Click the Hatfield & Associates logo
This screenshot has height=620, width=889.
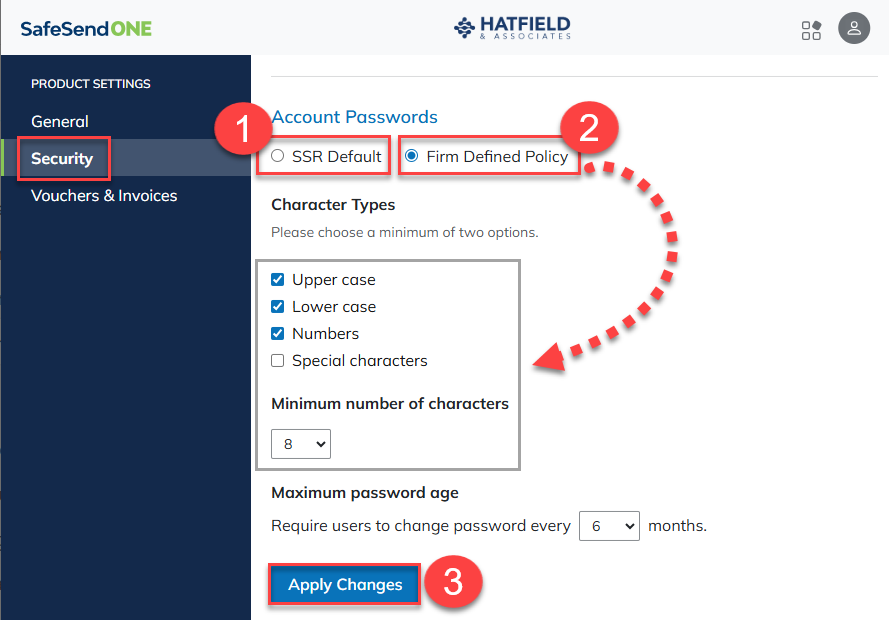[512, 28]
